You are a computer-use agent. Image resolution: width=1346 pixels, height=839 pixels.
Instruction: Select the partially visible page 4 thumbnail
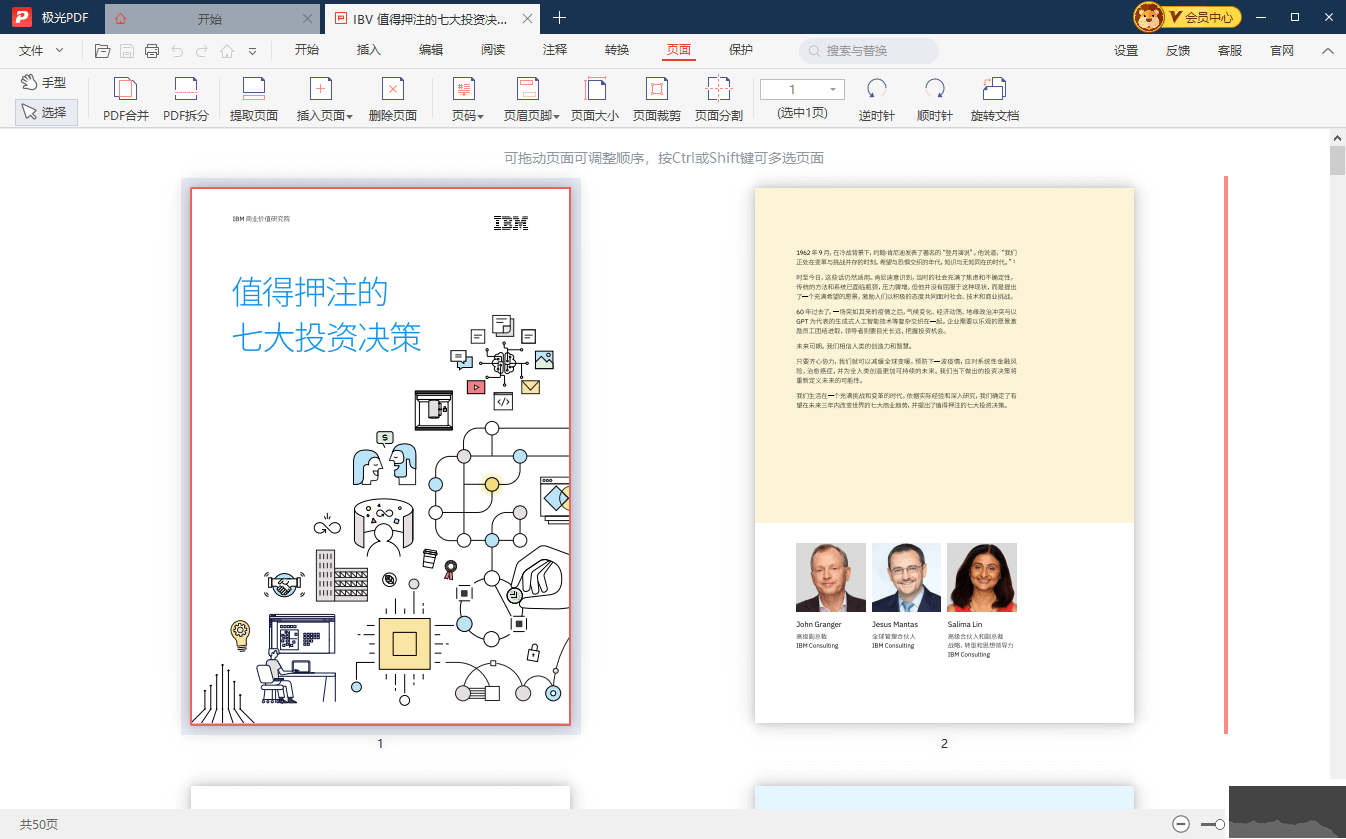(944, 797)
